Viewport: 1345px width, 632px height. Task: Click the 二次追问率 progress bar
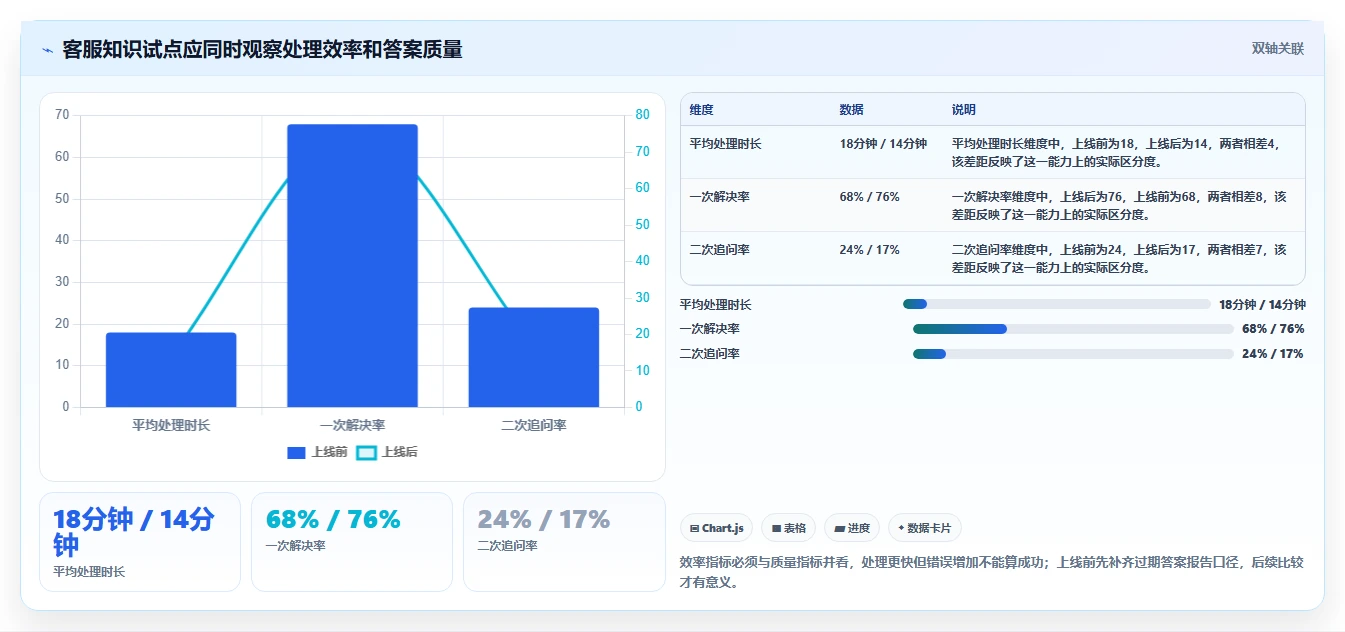pos(1073,354)
